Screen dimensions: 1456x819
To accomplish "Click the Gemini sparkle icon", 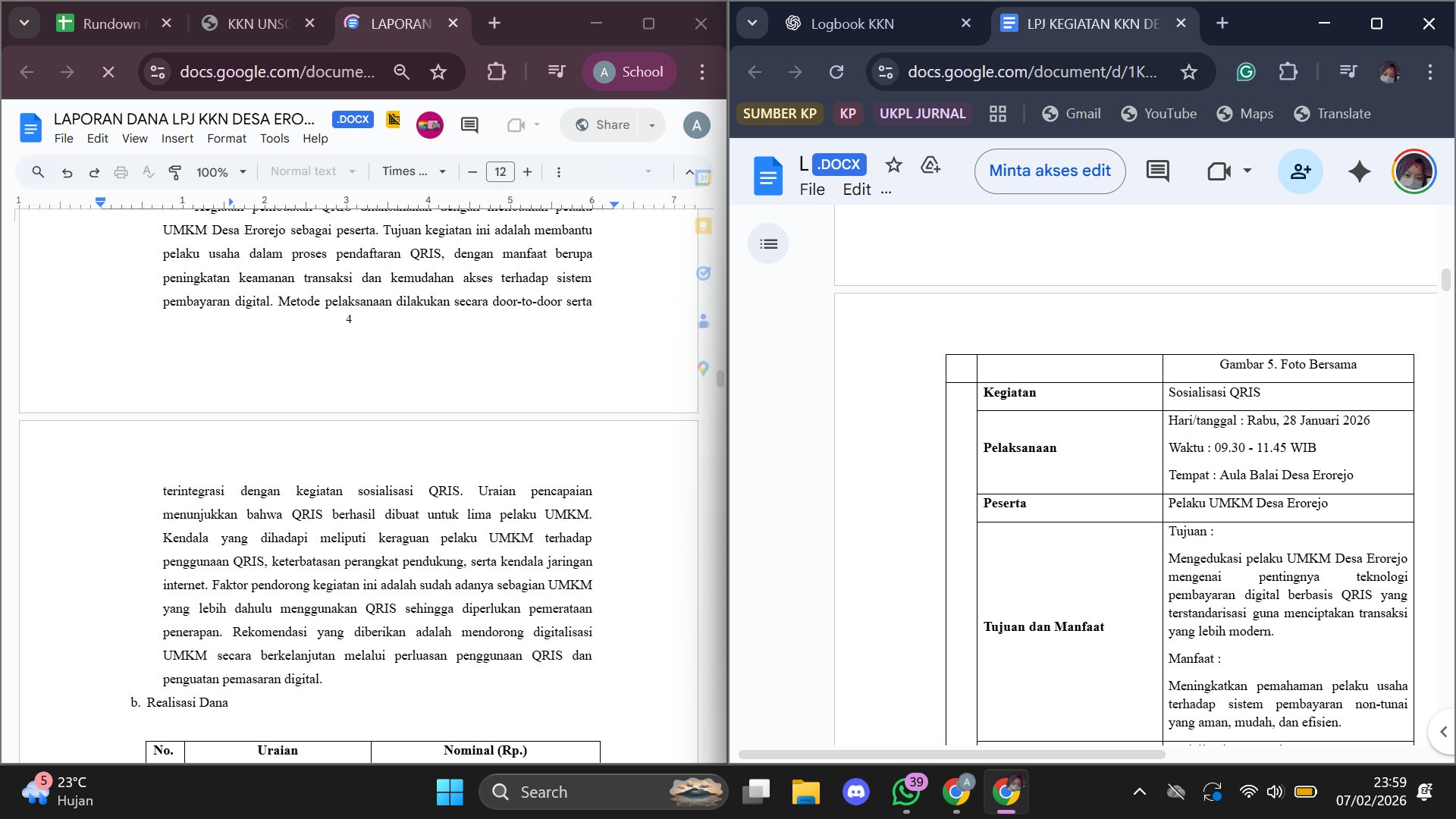I will point(1359,171).
